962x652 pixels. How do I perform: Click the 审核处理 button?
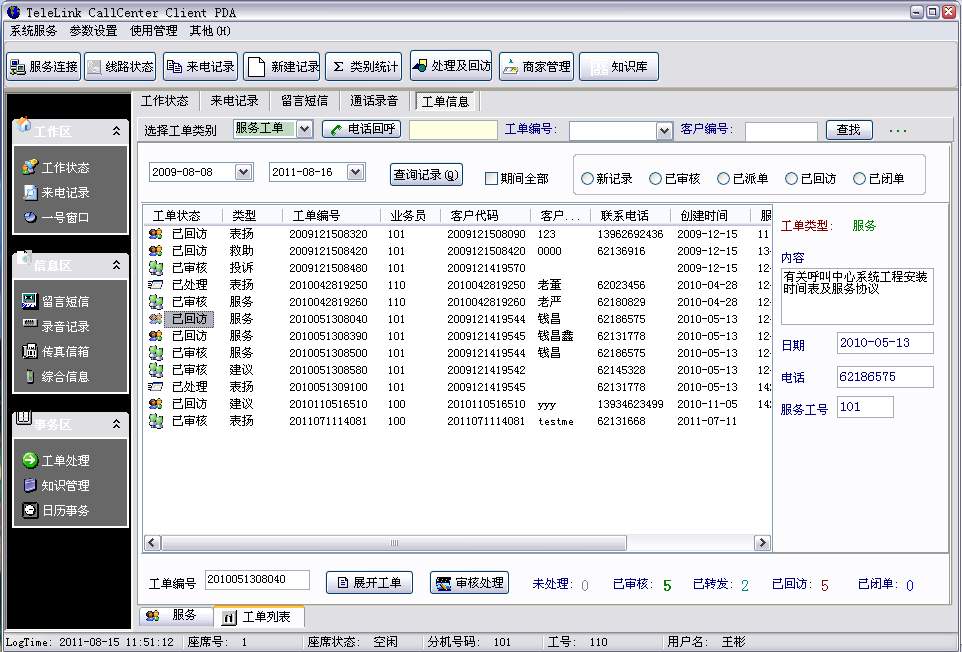click(470, 583)
